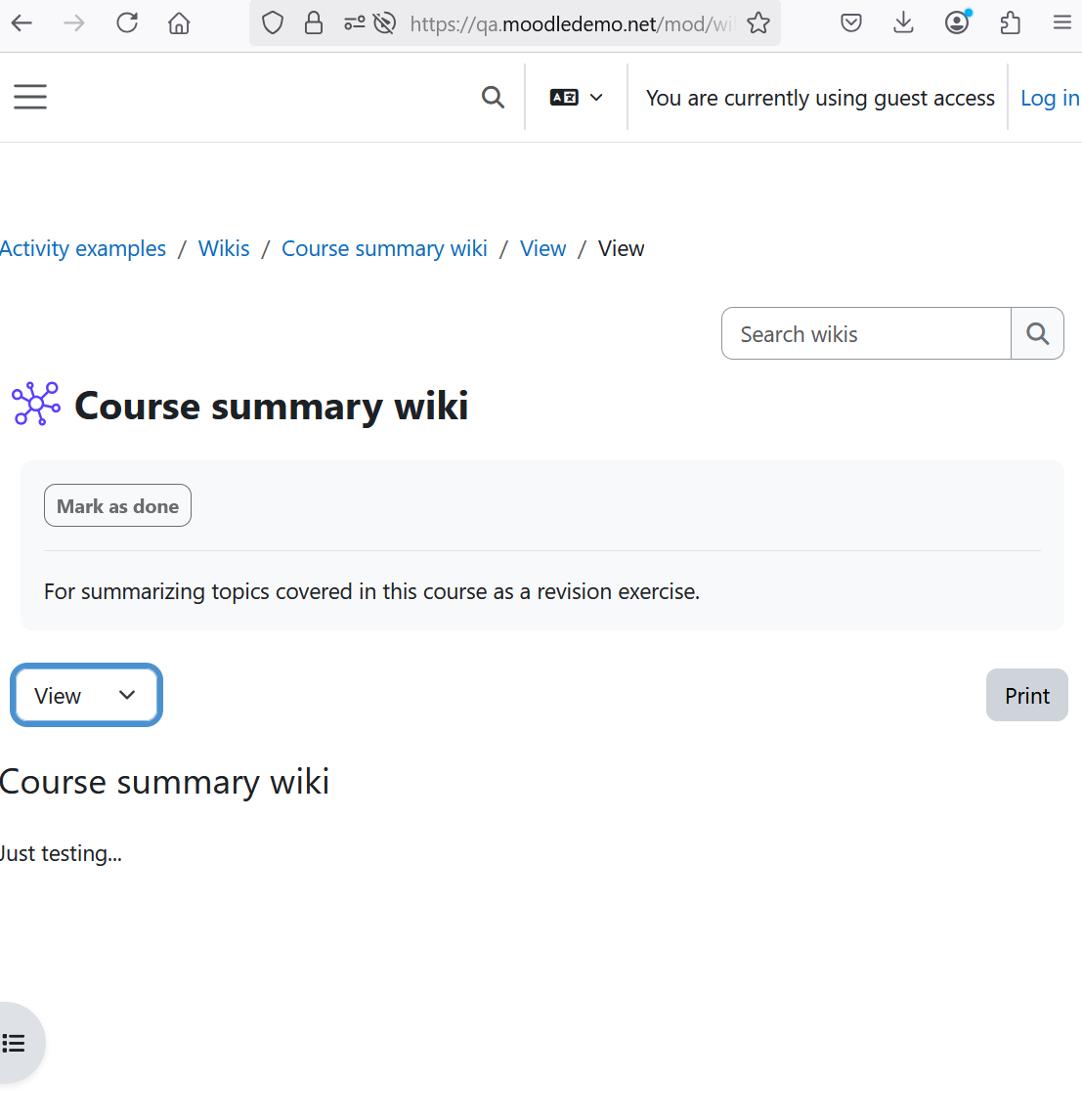Click the site search magnifier in the navbar
Screen dimensions: 1082x1120
click(x=493, y=97)
